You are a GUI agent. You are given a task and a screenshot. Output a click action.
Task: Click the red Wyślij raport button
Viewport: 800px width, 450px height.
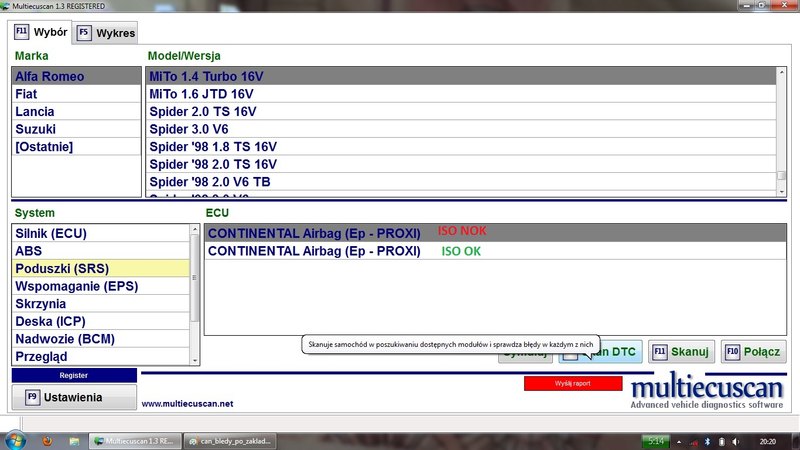click(x=573, y=383)
